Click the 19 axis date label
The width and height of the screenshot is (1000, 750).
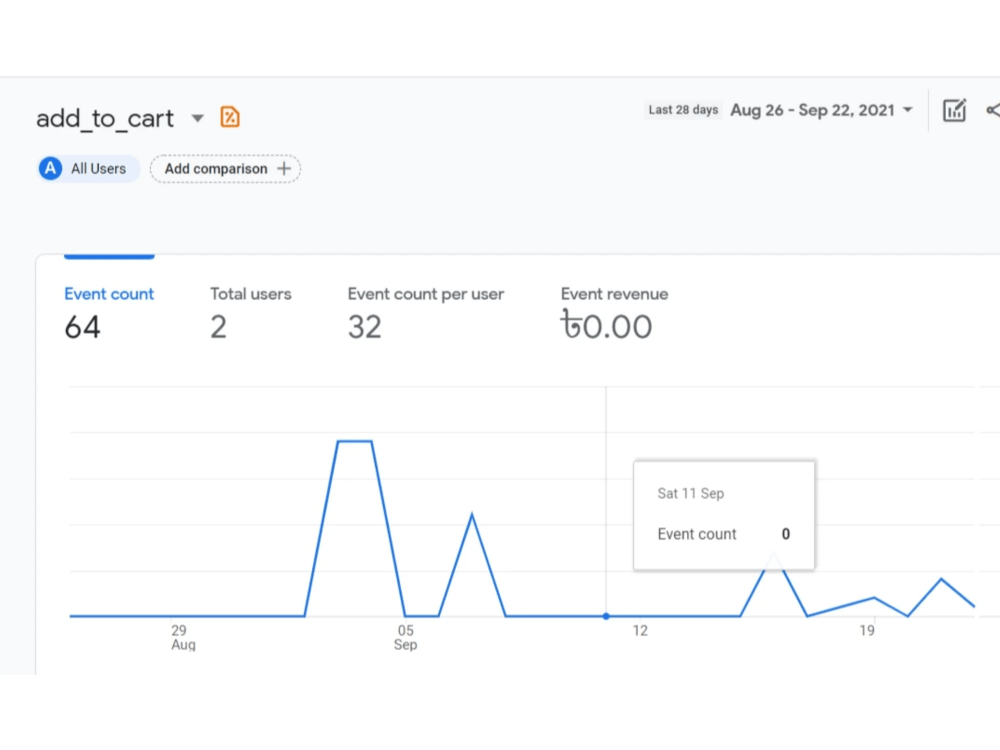coord(867,631)
